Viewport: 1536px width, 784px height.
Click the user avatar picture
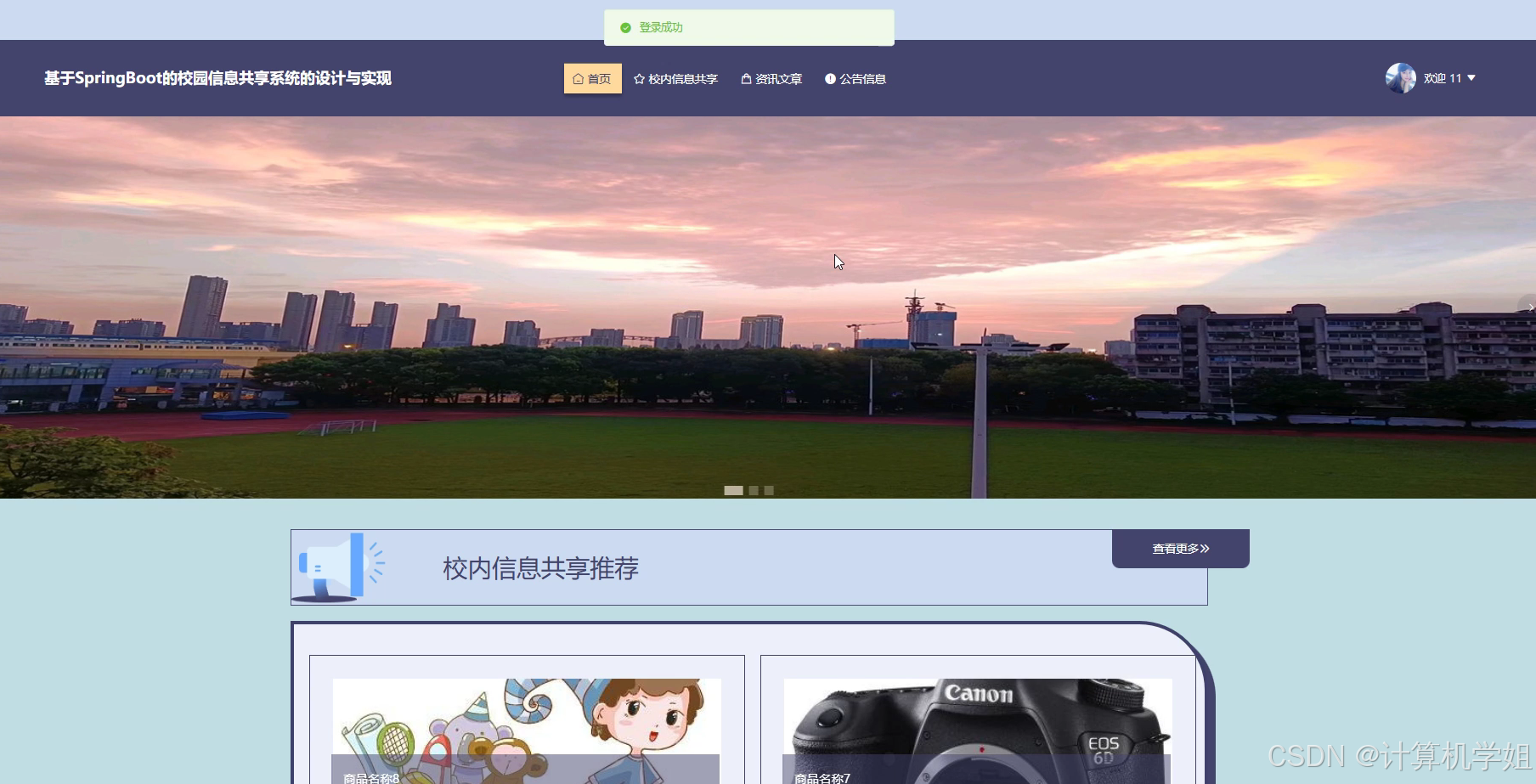pyautogui.click(x=1401, y=78)
